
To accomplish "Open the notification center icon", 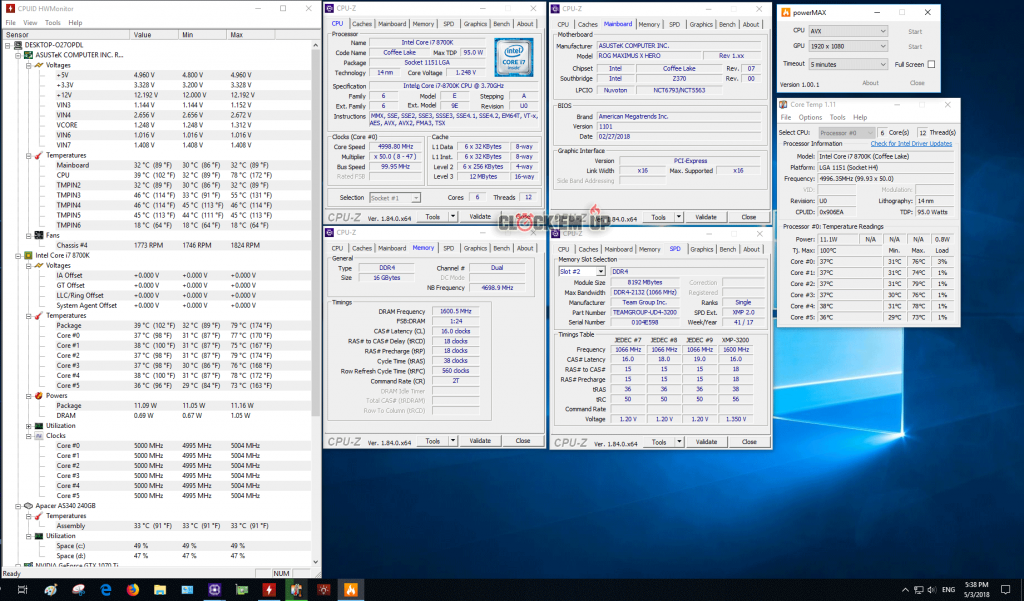I will pyautogui.click(x=1005, y=590).
